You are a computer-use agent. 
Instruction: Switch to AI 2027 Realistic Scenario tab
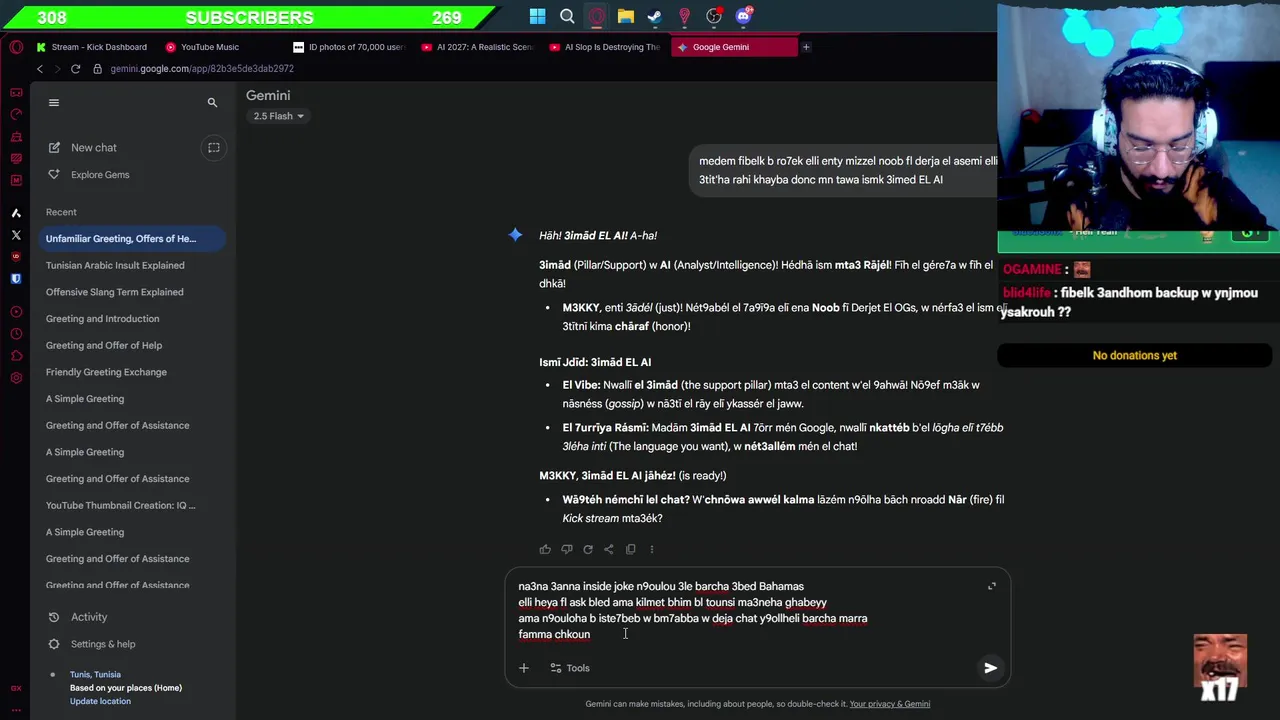480,47
